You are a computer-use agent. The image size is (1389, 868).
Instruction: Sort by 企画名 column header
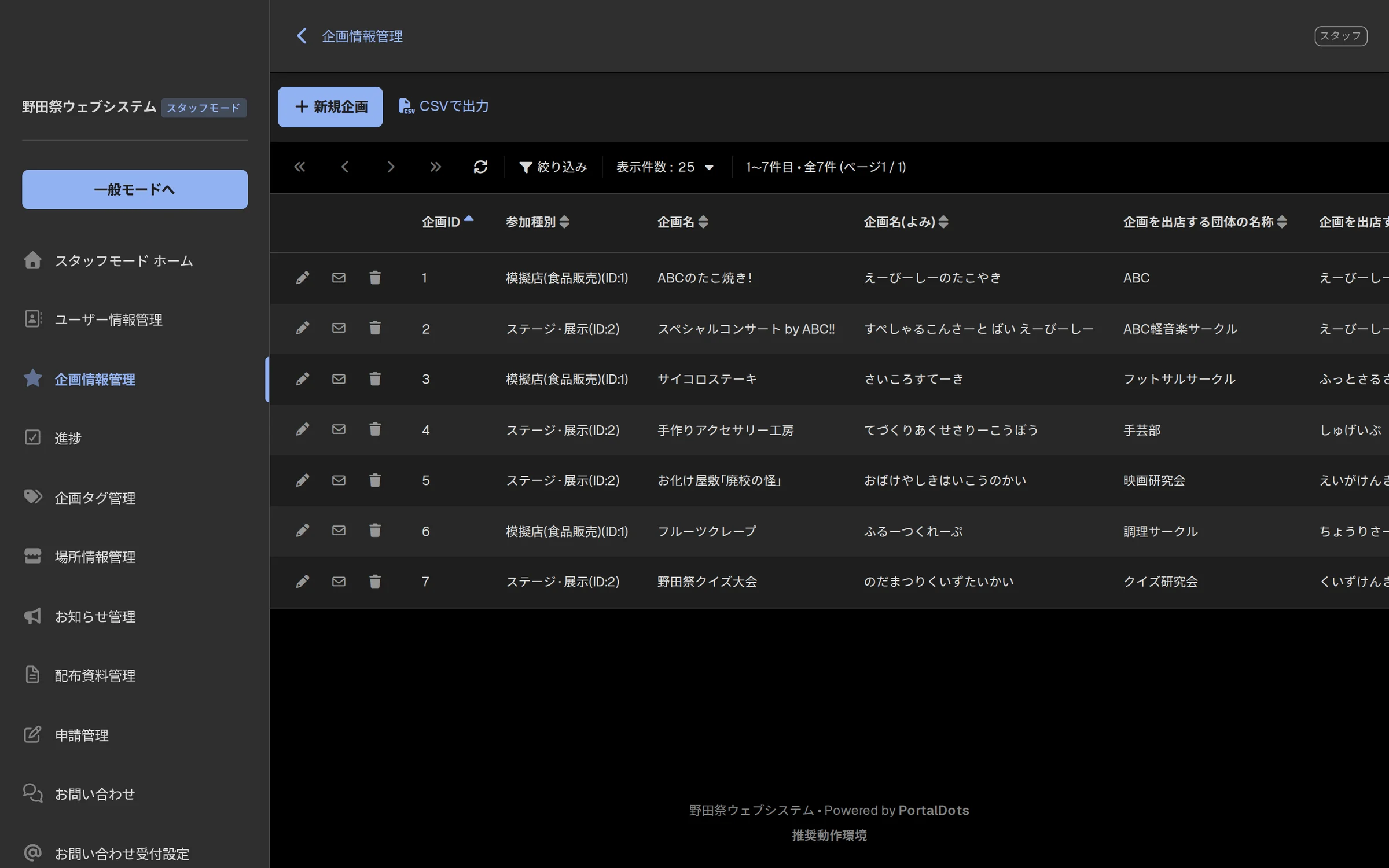pyautogui.click(x=683, y=222)
